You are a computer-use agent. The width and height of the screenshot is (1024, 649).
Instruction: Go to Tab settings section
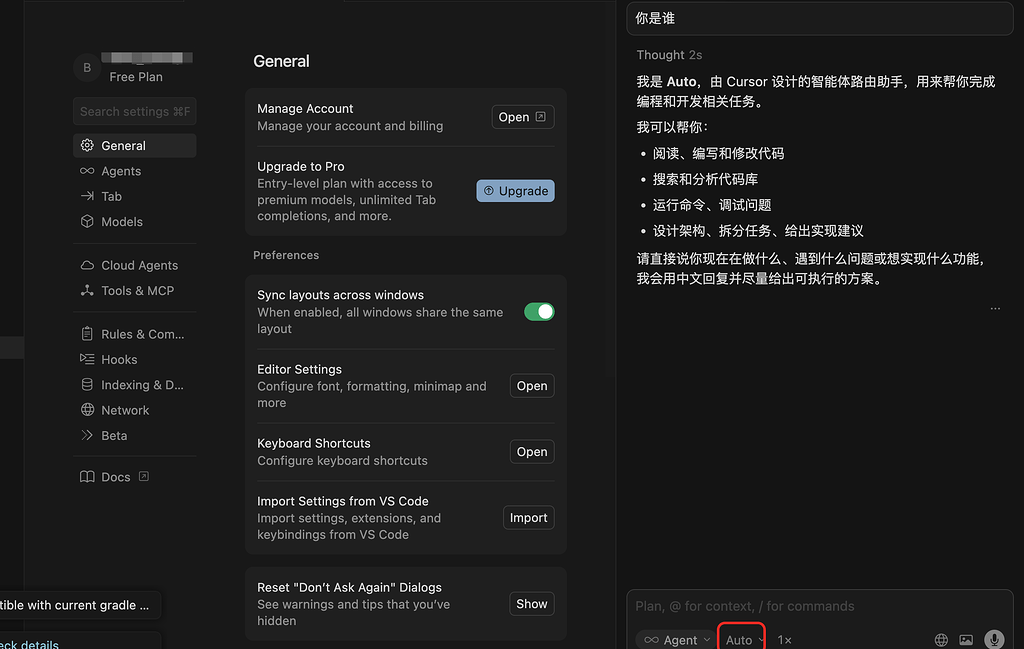click(x=135, y=197)
